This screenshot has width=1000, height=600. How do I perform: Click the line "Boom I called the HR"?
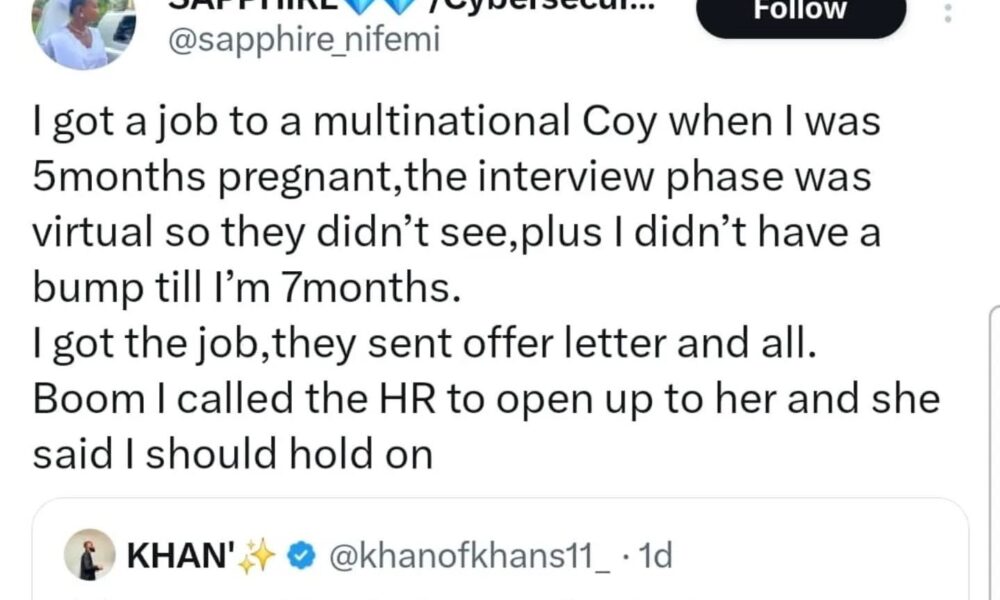point(486,400)
